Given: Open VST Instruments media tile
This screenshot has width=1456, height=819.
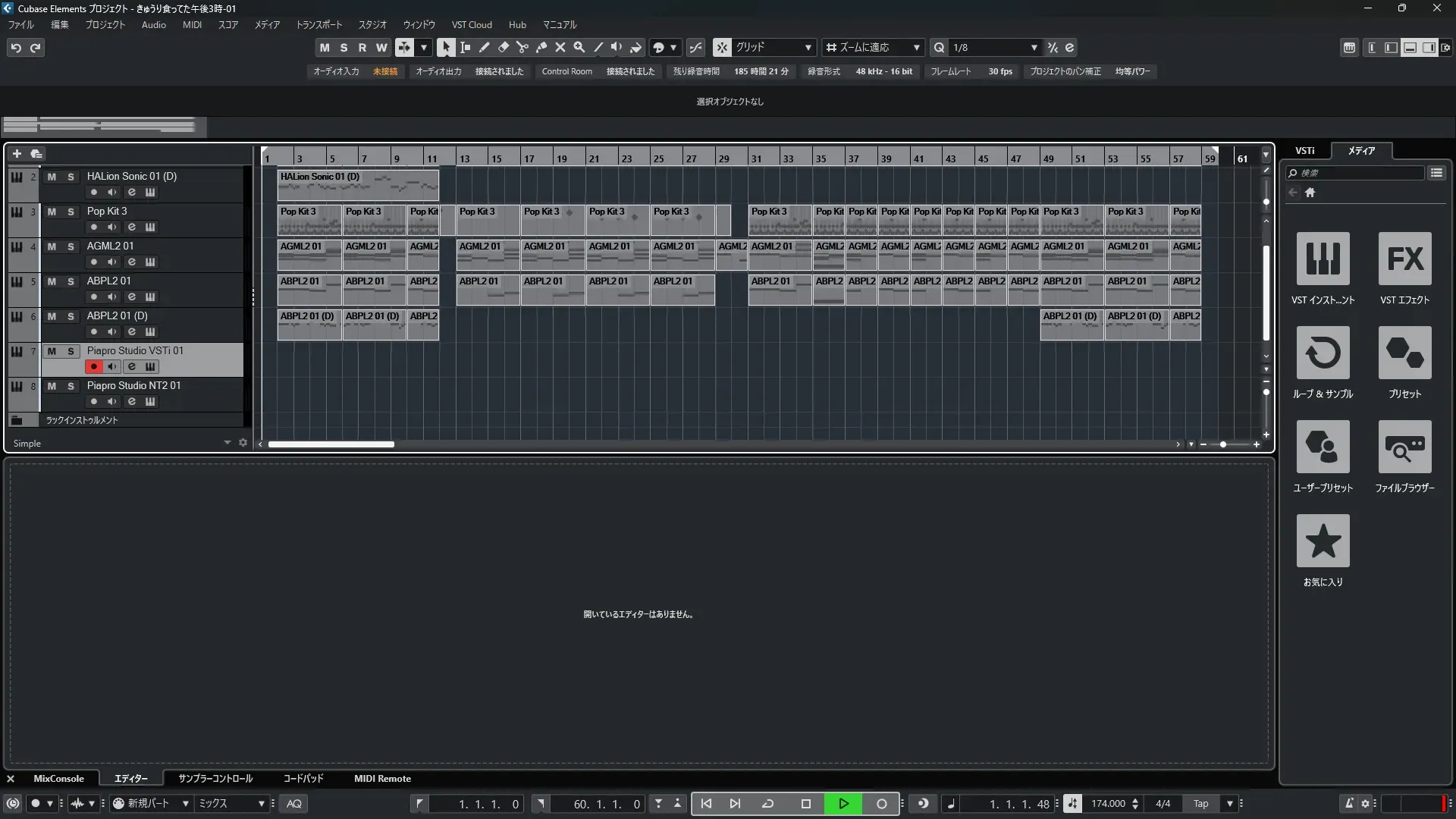Looking at the screenshot, I should 1323,259.
